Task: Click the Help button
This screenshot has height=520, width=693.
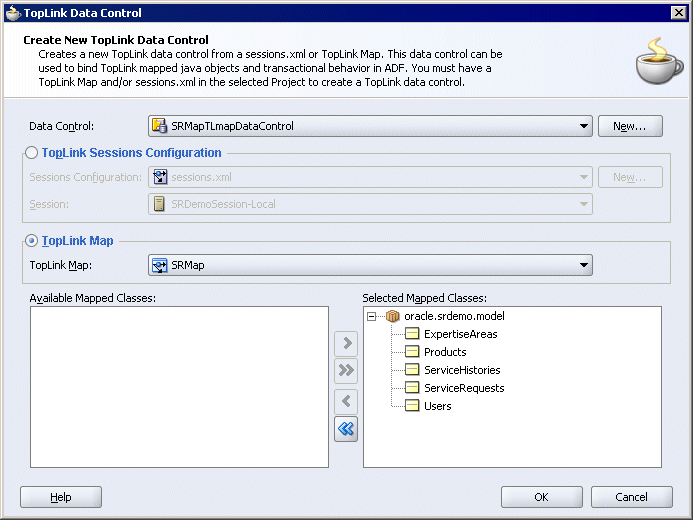Action: [61, 497]
